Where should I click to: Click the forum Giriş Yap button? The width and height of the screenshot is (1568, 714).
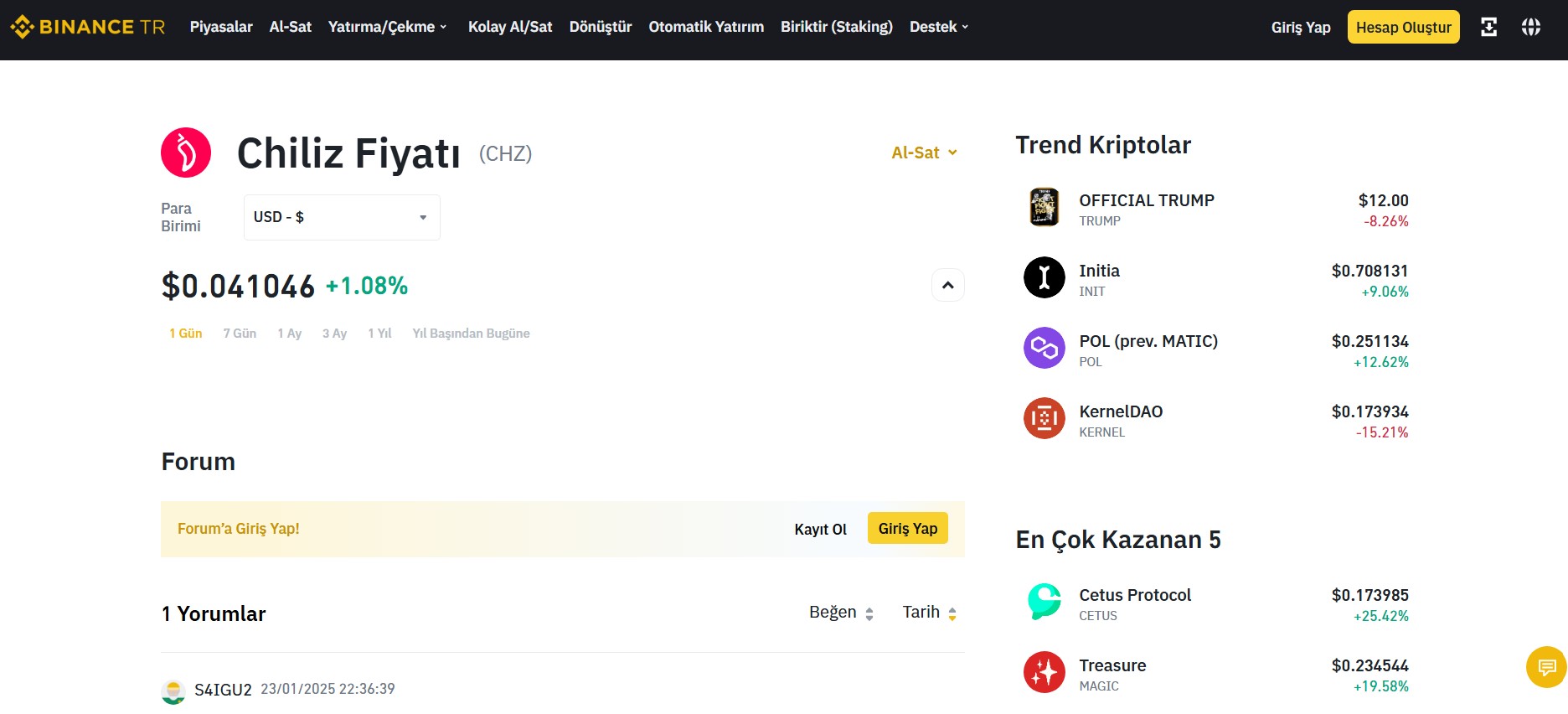pos(908,528)
